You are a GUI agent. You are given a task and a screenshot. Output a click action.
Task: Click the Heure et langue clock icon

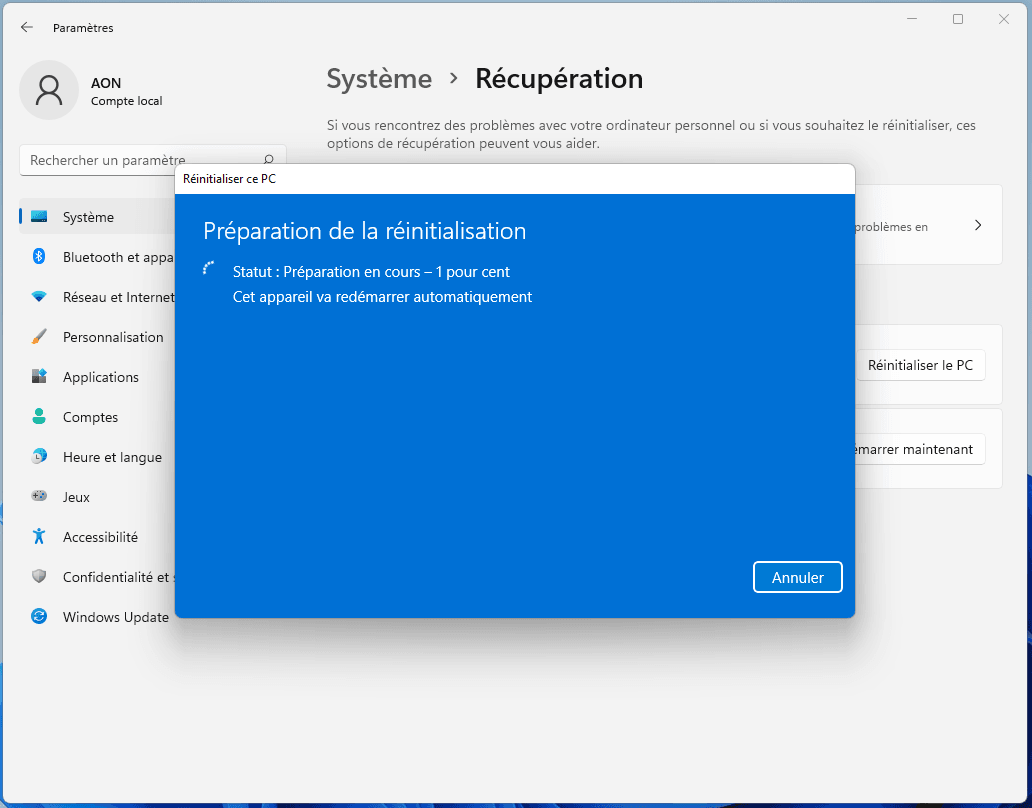coord(39,457)
